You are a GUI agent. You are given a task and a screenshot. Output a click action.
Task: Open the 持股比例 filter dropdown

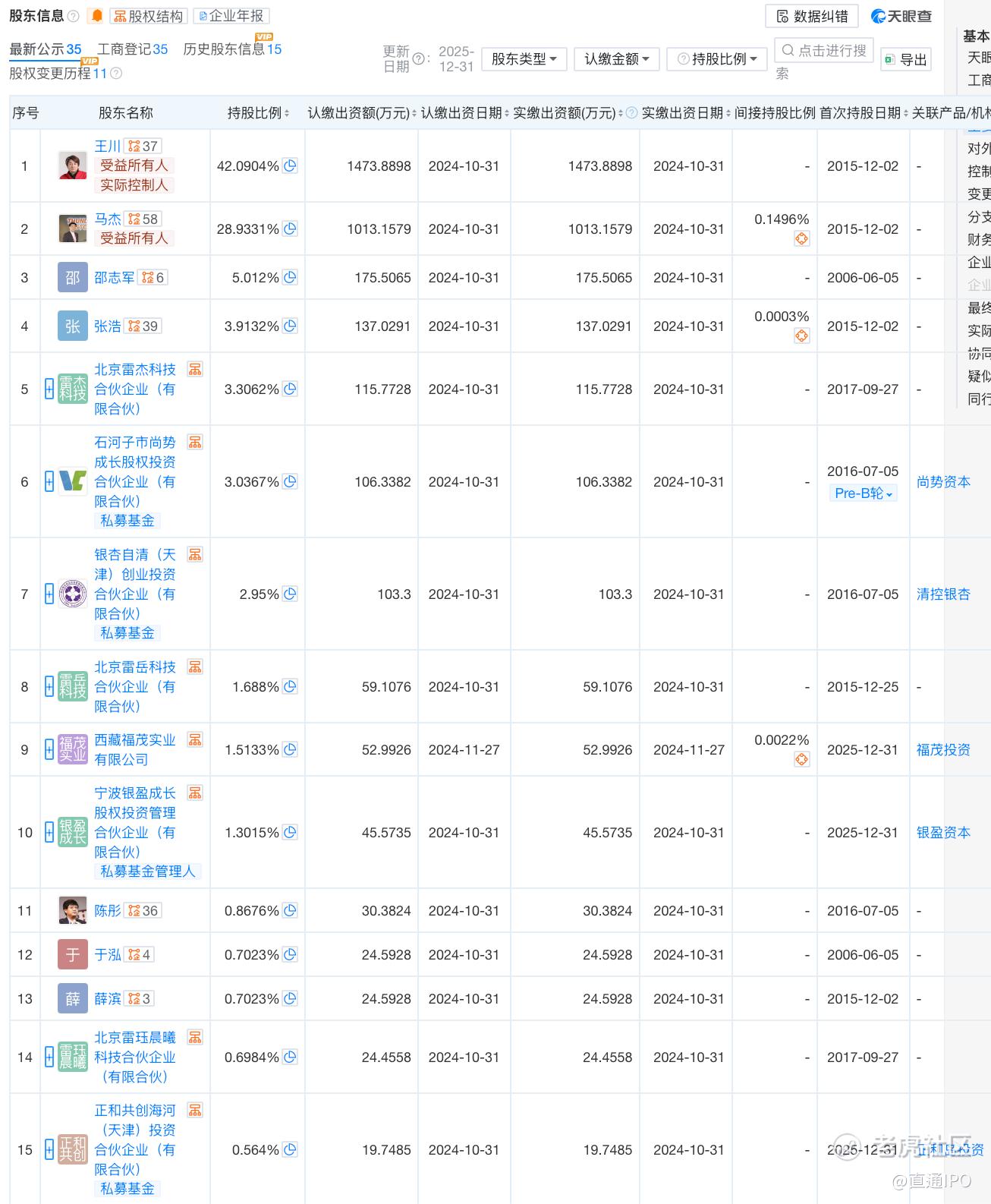point(717,59)
